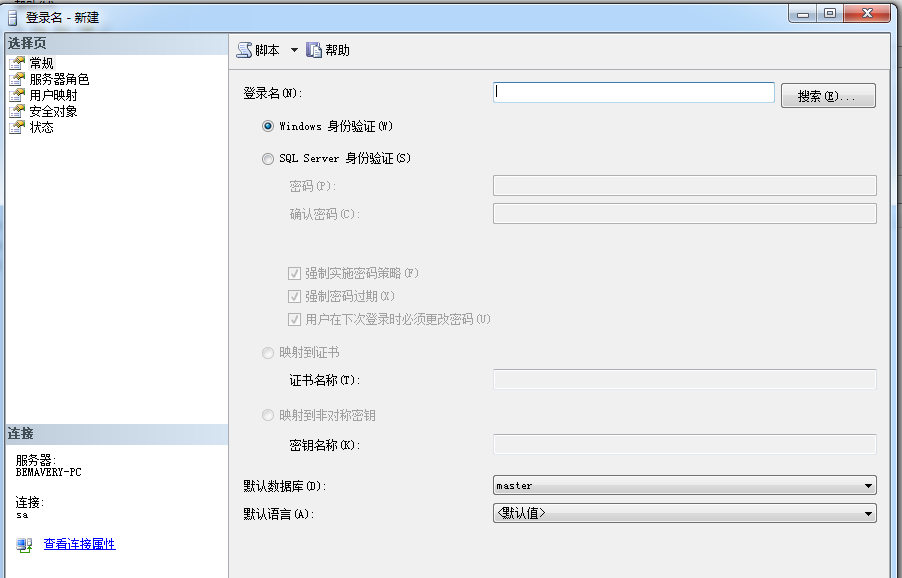Click the BEMAVERY-PC server name
This screenshot has height=578, width=902.
[x=48, y=472]
